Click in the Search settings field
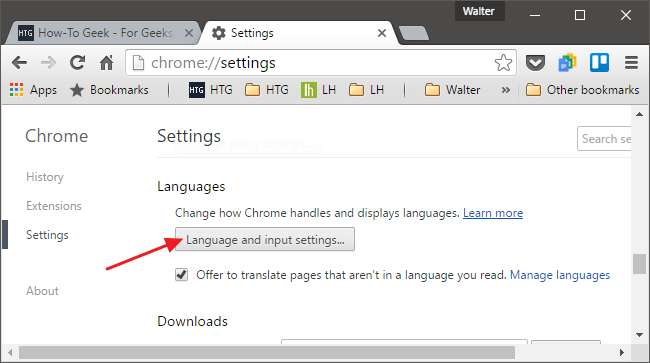This screenshot has width=650, height=363. point(604,139)
